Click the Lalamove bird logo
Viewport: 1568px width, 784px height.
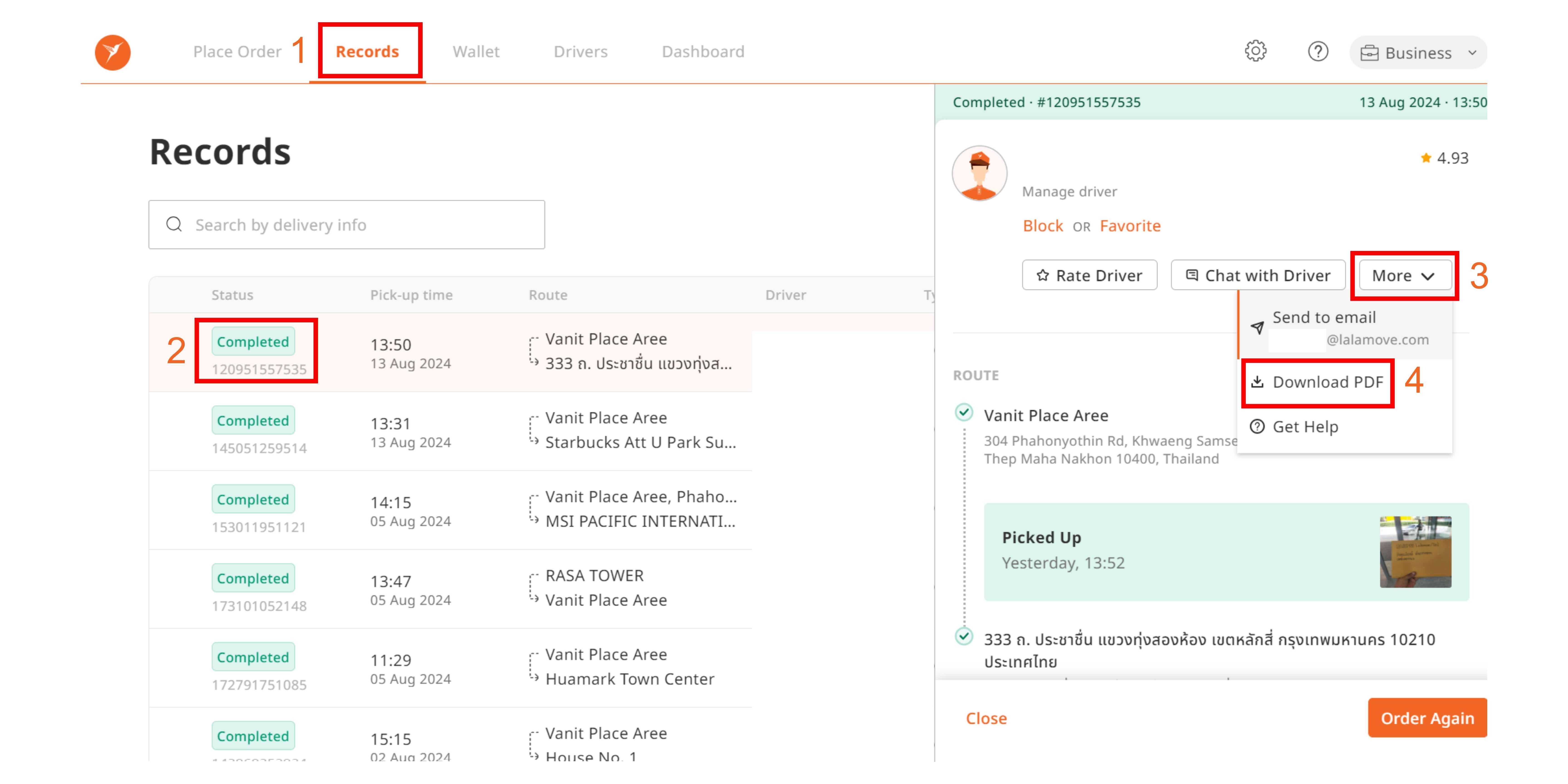[x=113, y=52]
